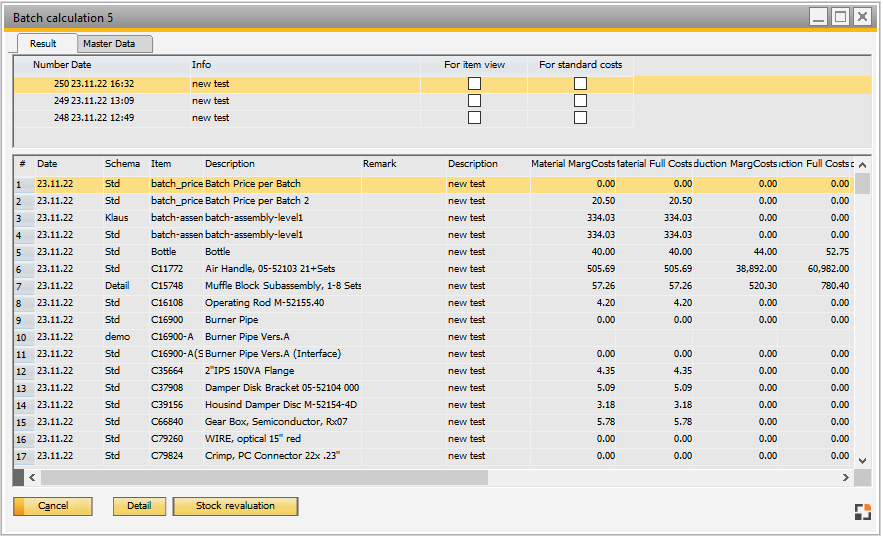Switch to the Master Data tab
883x537 pixels.
[116, 44]
